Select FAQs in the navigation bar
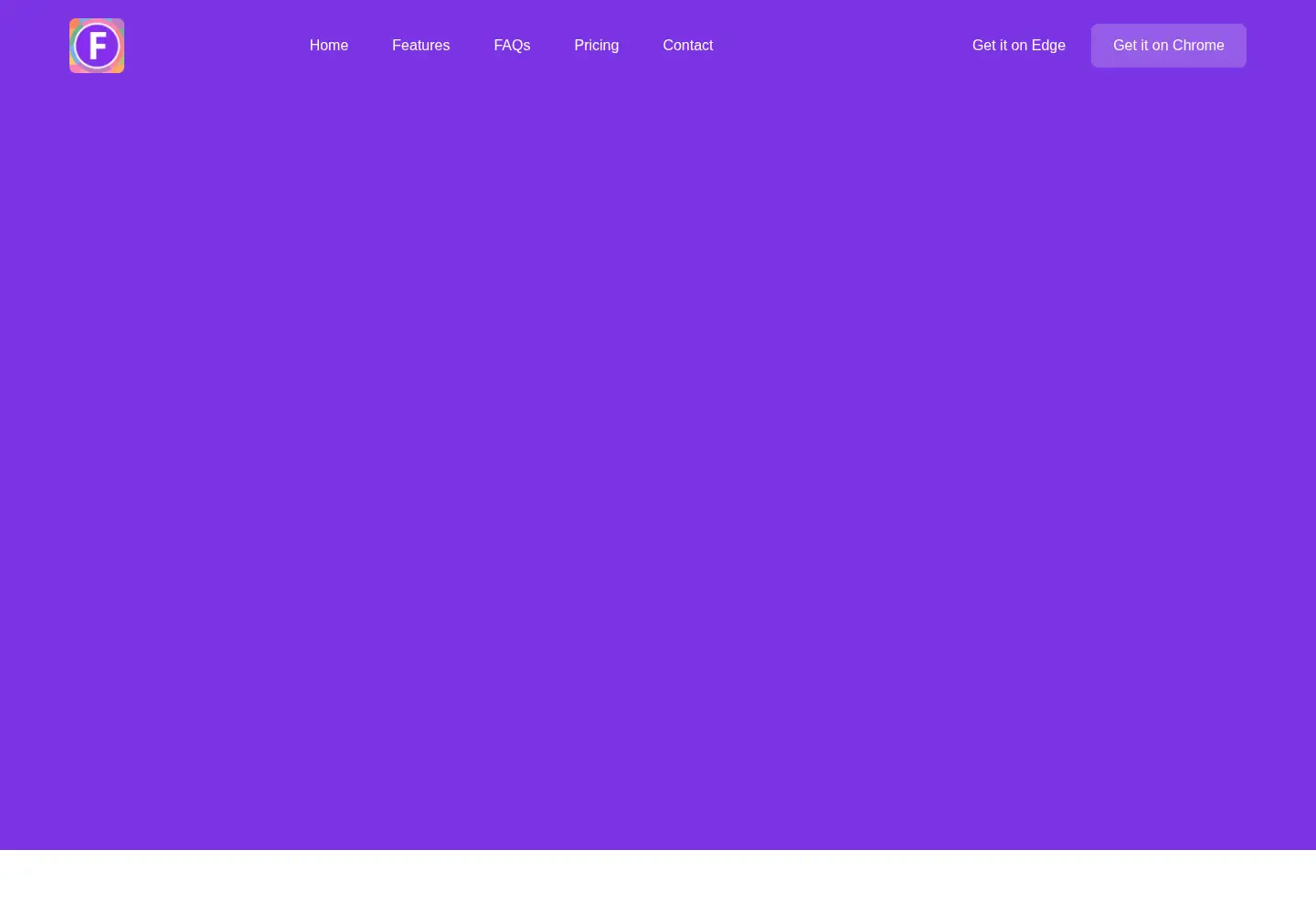This screenshot has height=914, width=1316. point(512,46)
